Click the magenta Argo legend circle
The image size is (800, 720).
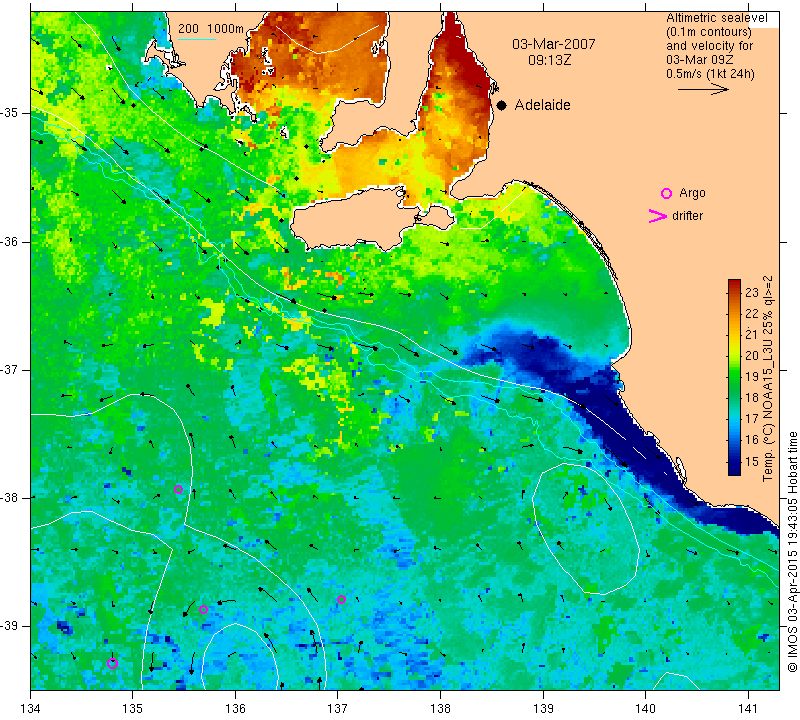pyautogui.click(x=666, y=193)
